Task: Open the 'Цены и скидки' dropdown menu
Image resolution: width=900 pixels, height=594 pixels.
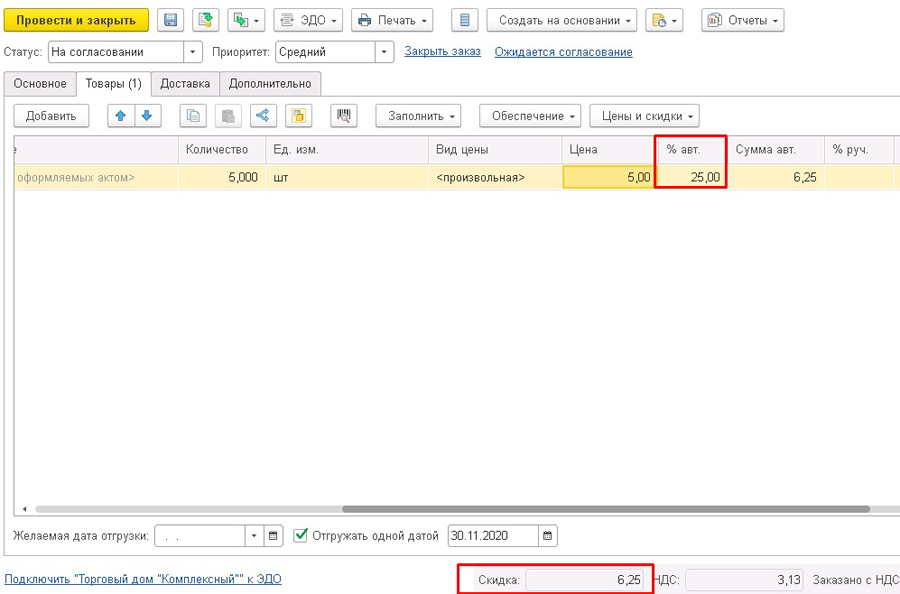Action: (644, 116)
